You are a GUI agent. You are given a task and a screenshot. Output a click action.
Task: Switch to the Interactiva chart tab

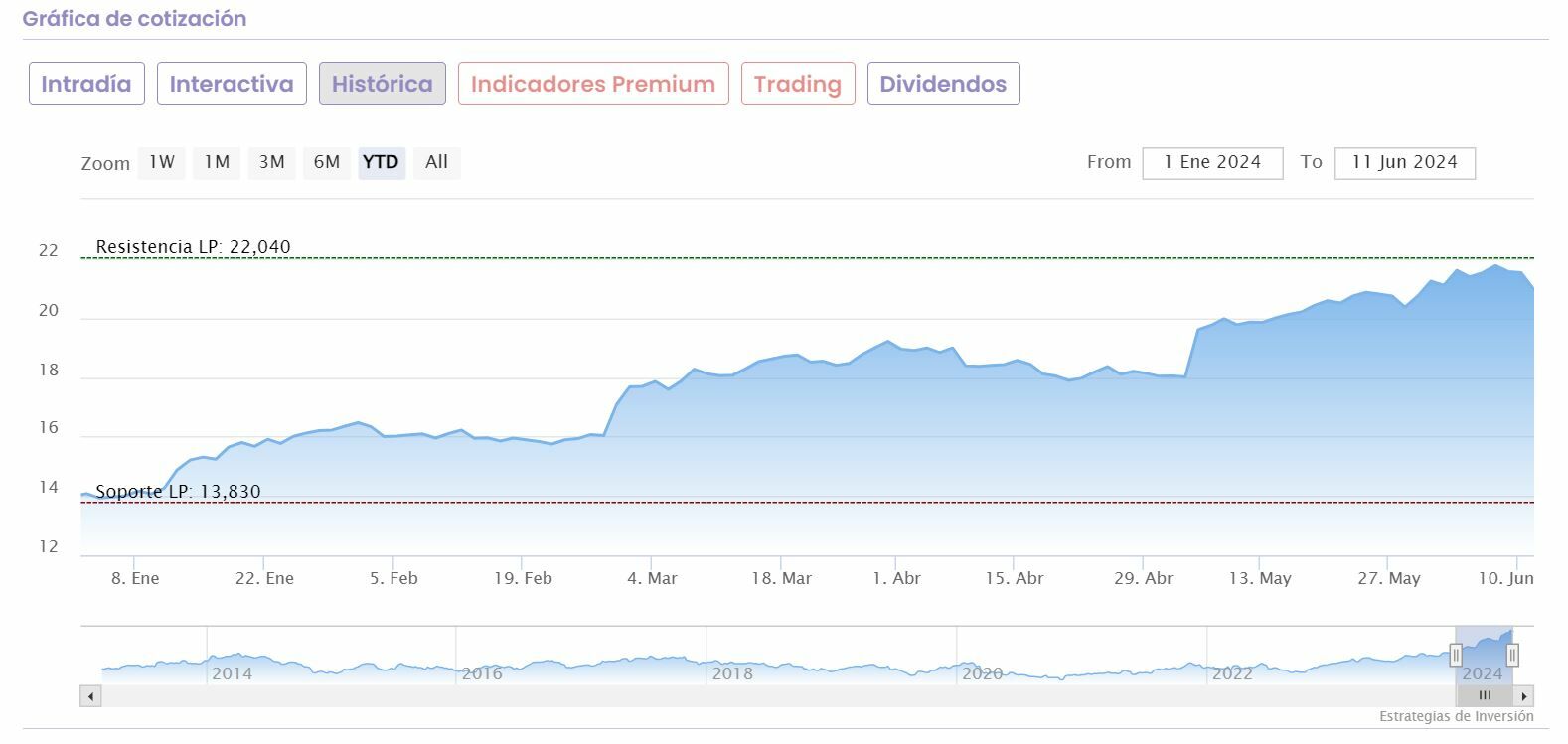[232, 84]
